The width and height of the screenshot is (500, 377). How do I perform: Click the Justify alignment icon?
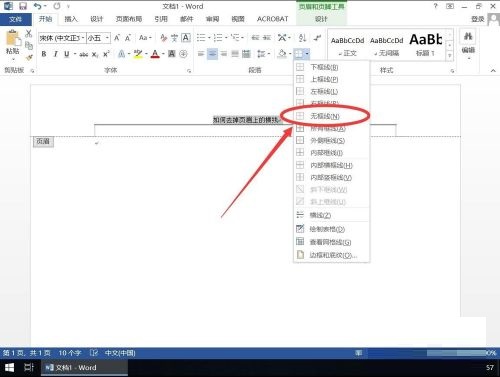tap(235, 54)
